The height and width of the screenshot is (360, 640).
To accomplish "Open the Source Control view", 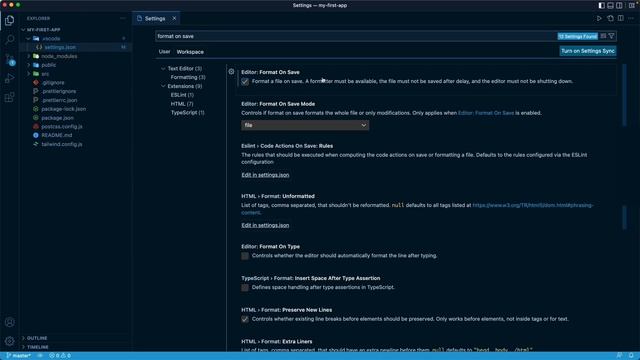I will (x=9, y=59).
